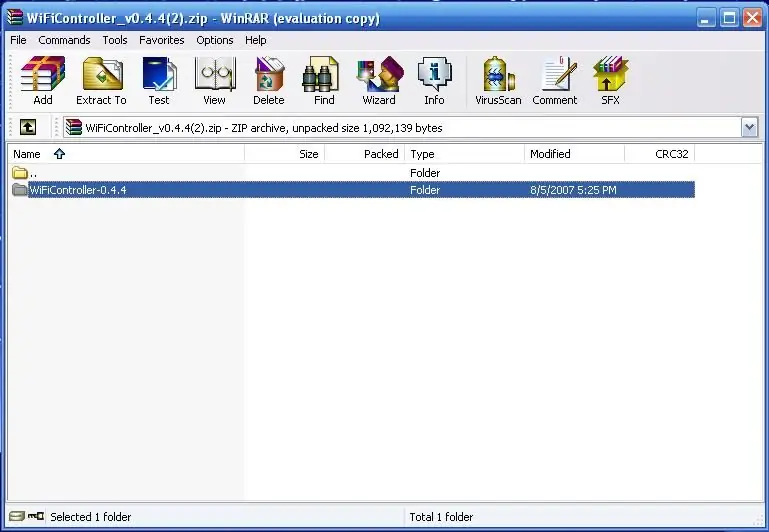
Task: Open the Favorites menu
Action: [x=162, y=40]
